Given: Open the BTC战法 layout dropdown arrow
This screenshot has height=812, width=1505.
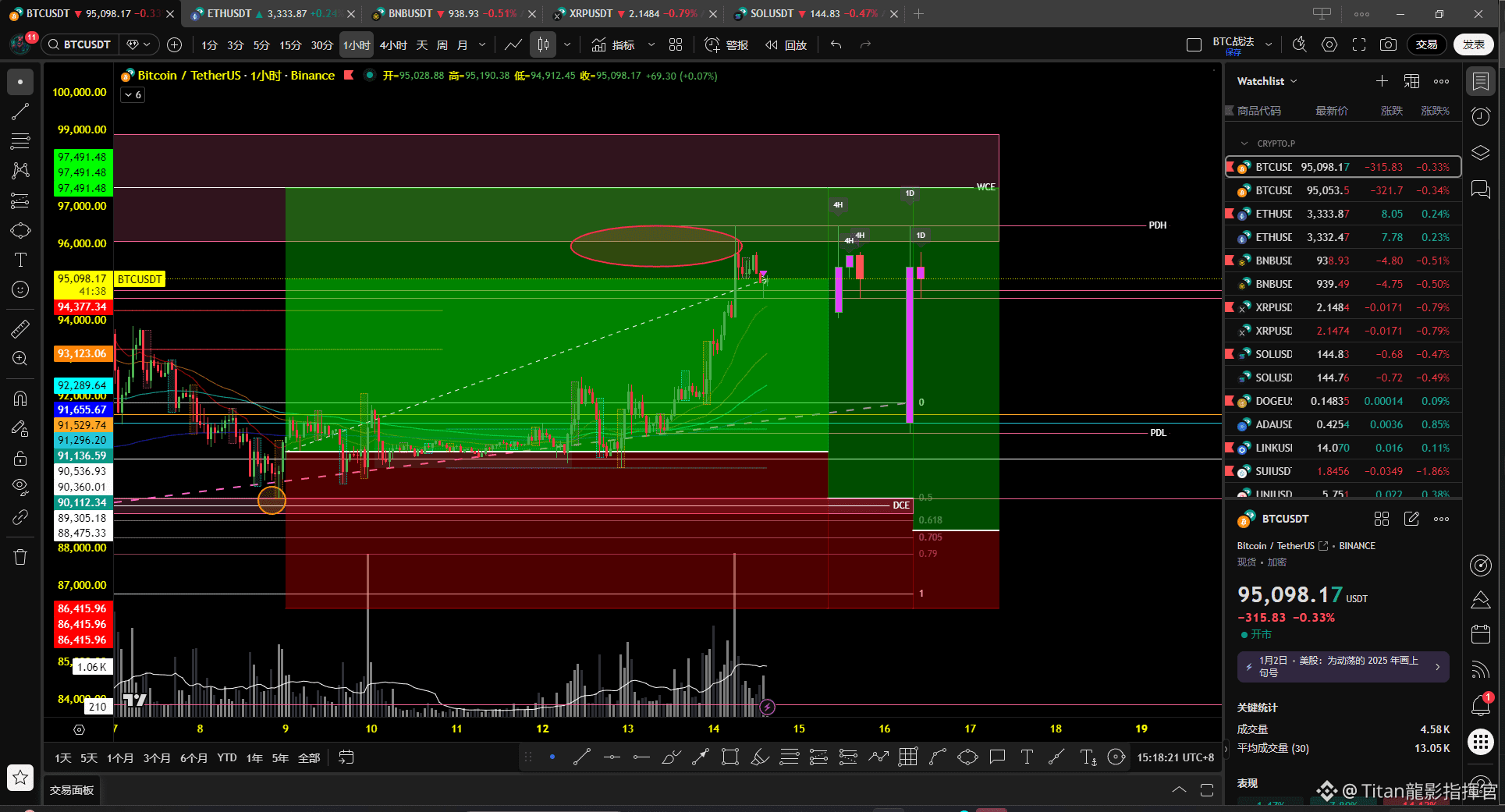Looking at the screenshot, I should pyautogui.click(x=1269, y=45).
